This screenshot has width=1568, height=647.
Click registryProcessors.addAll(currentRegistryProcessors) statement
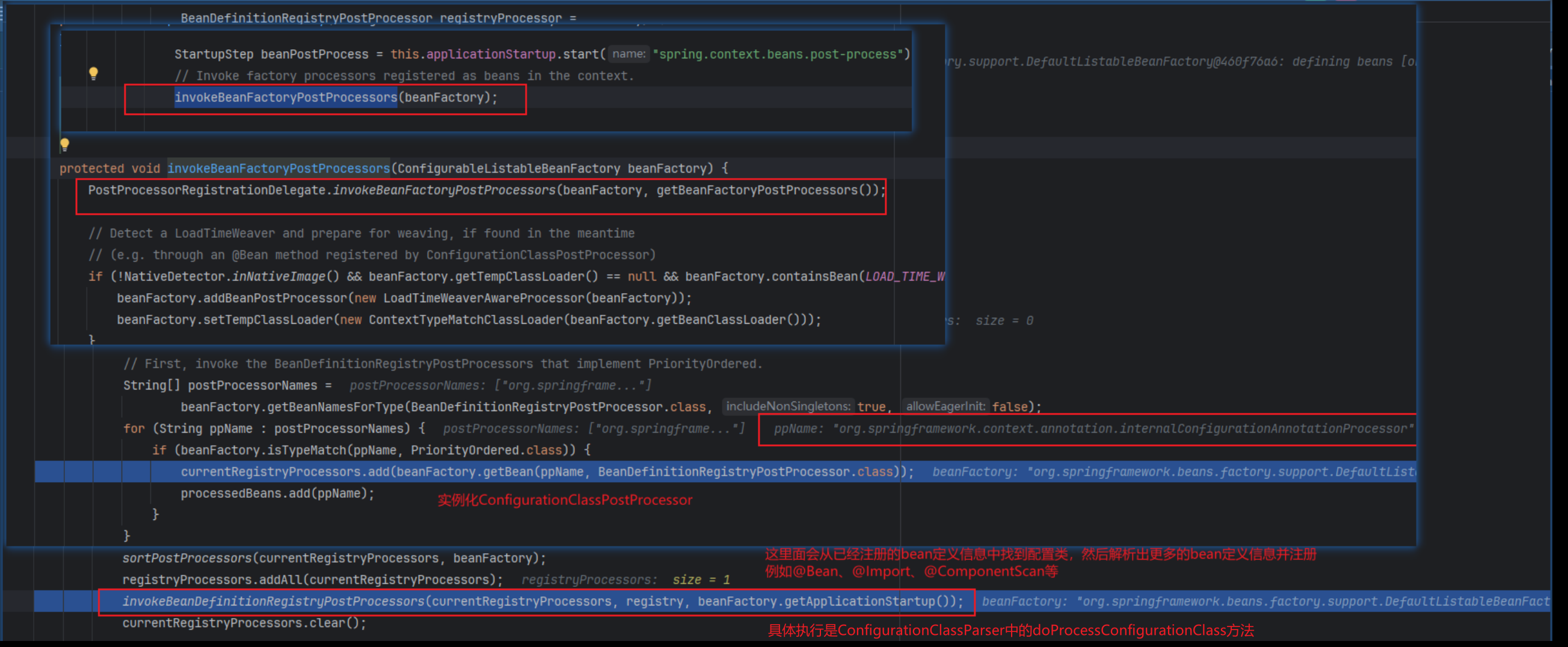pyautogui.click(x=313, y=580)
